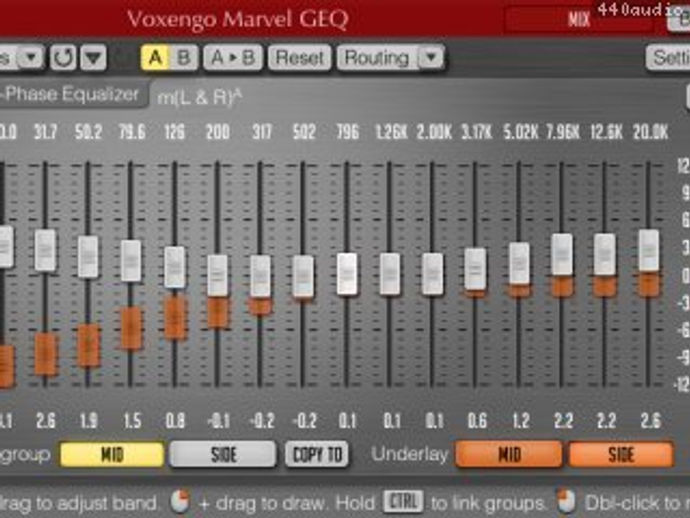Copy state A to B
This screenshot has width=690, height=518.
233,58
